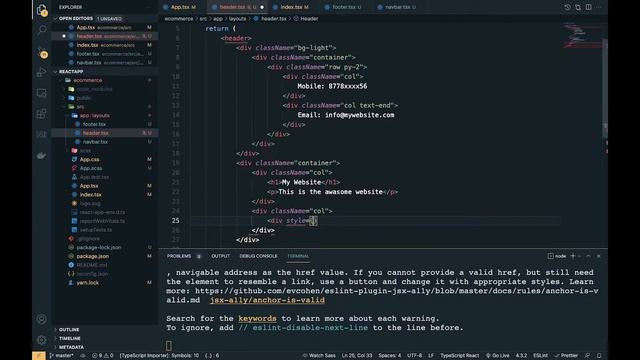Screen dimensions: 640x360
Task: Click LF end-of-line setting
Action: pyautogui.click(x=431, y=356)
